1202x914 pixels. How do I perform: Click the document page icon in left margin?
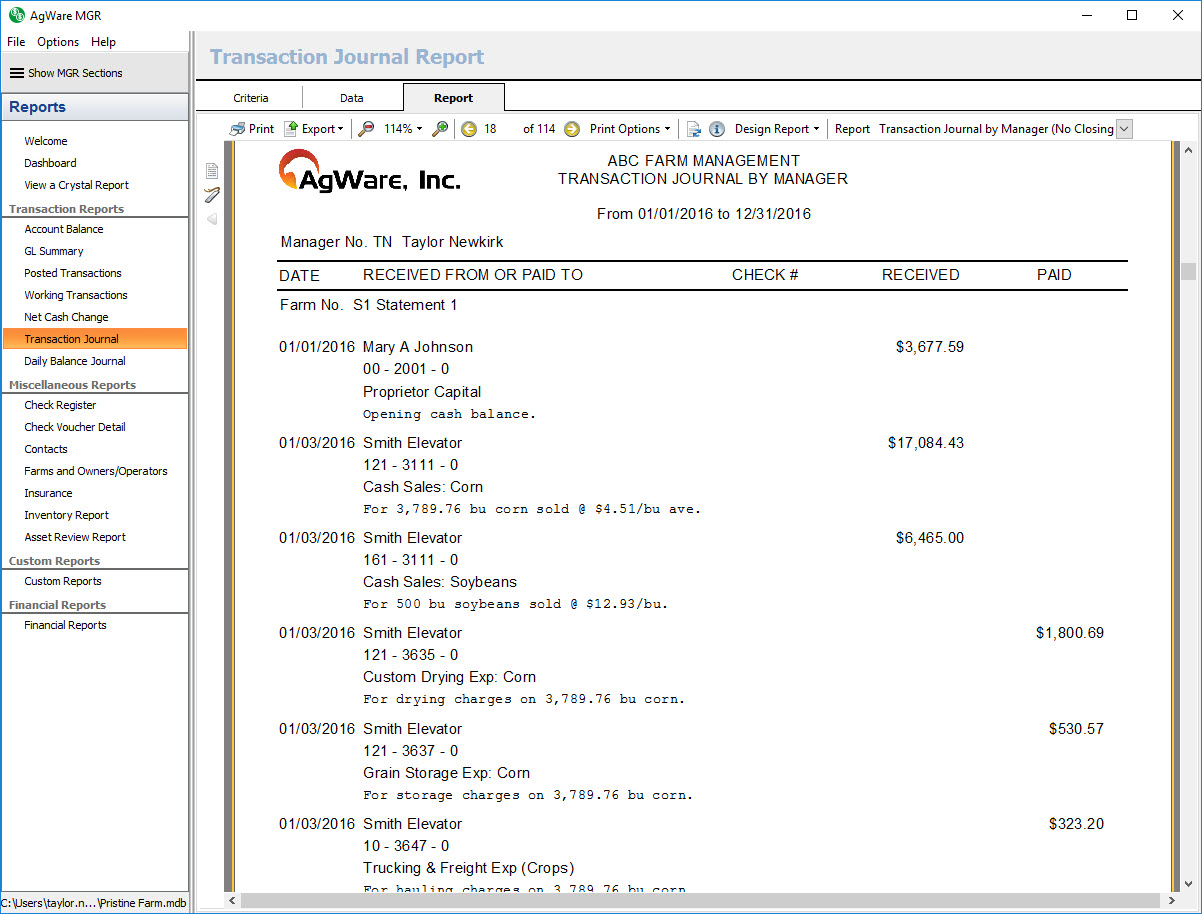click(212, 170)
